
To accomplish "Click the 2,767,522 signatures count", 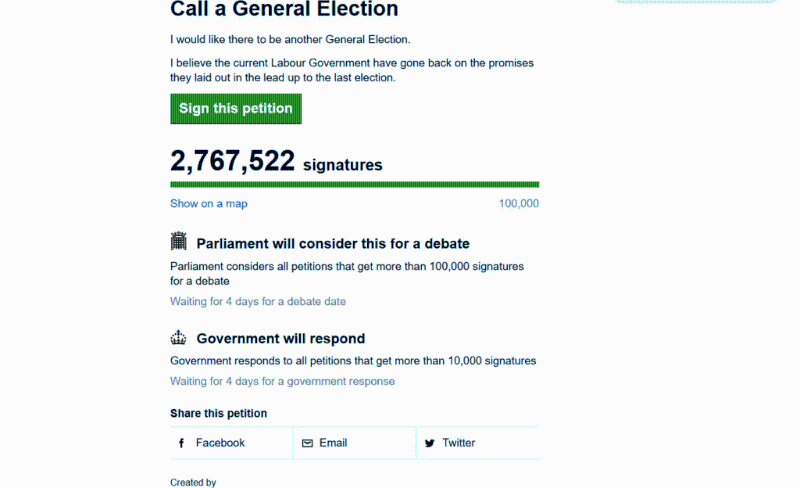I will point(232,161).
